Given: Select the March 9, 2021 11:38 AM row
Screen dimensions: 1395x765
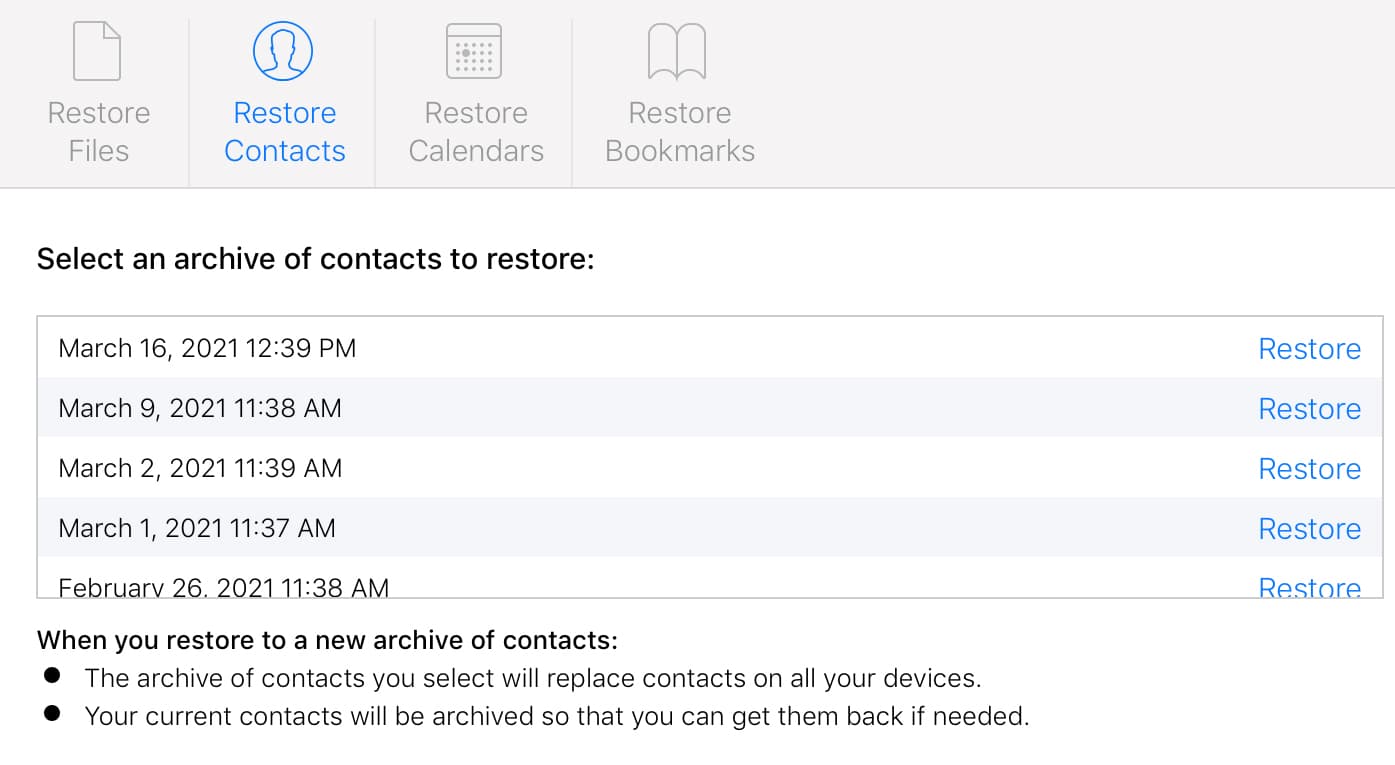Looking at the screenshot, I should tap(200, 408).
